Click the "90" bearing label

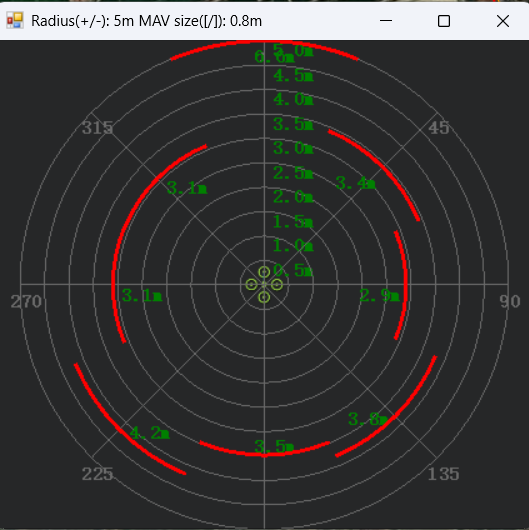[x=510, y=302]
